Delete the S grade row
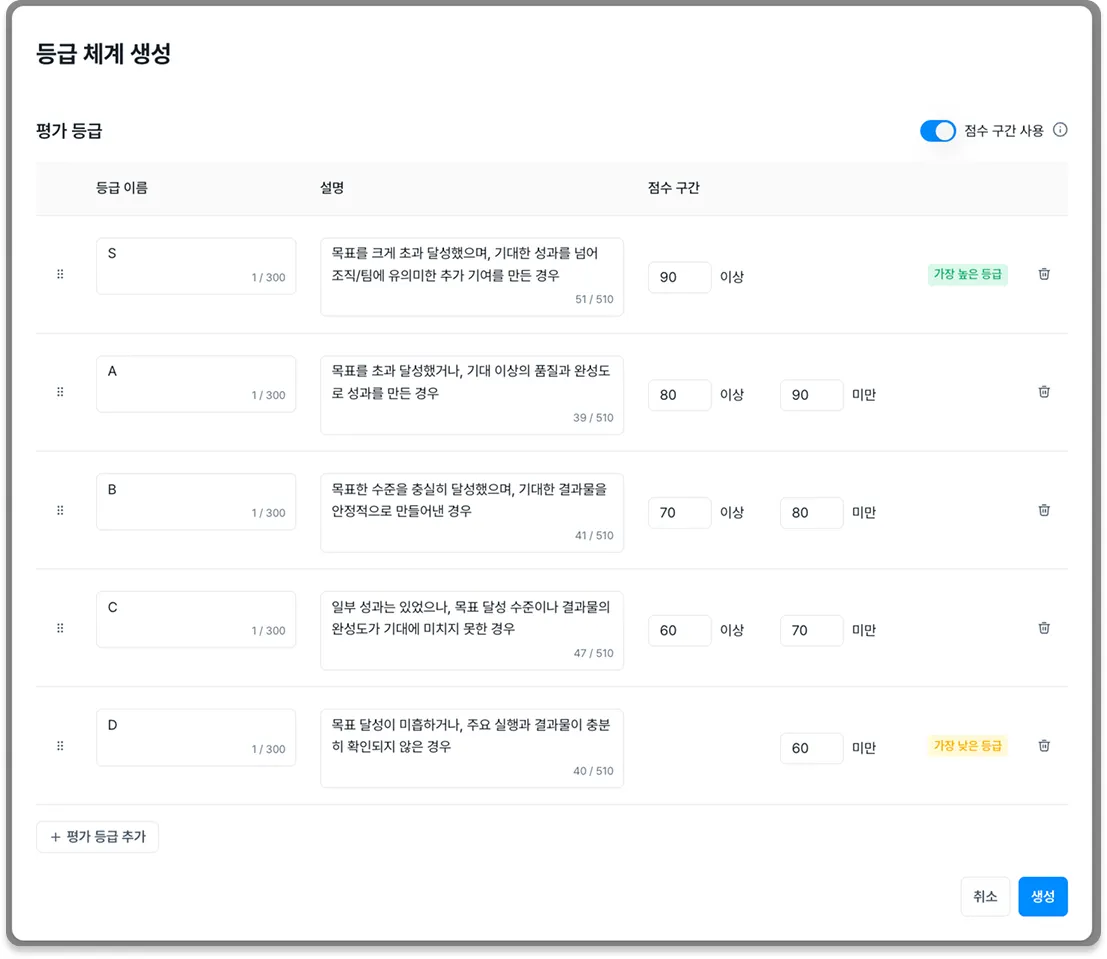1107x959 pixels. pyautogui.click(x=1043, y=274)
